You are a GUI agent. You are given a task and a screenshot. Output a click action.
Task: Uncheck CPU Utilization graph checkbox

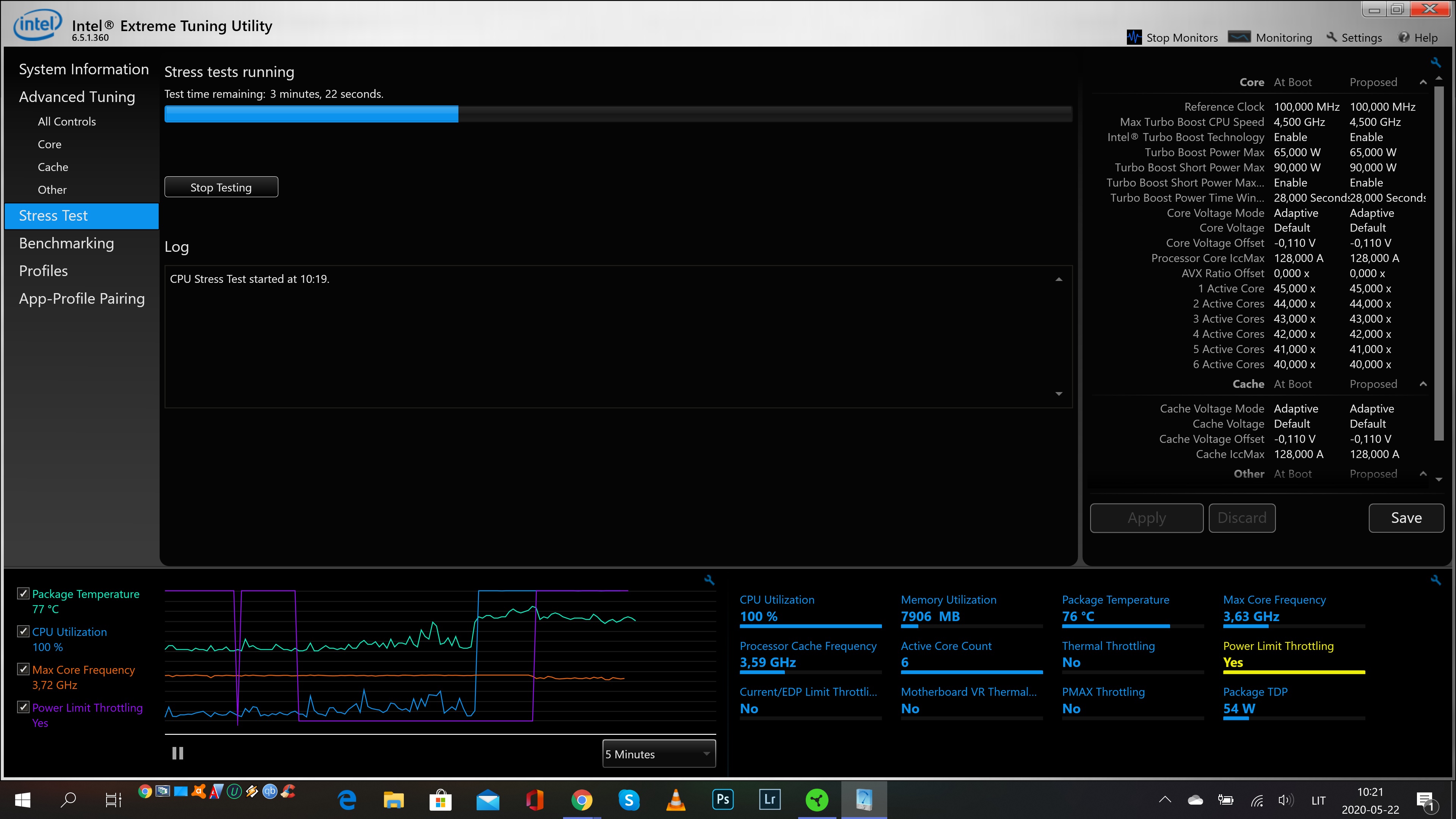pyautogui.click(x=23, y=631)
